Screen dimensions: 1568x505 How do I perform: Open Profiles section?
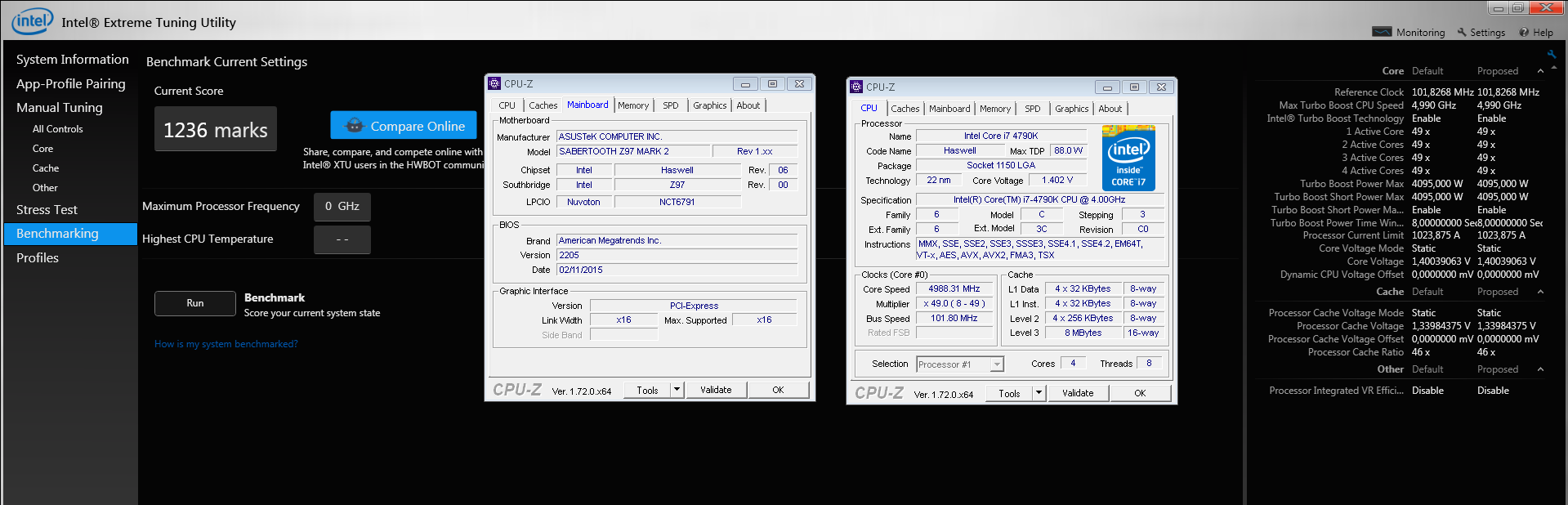38,258
